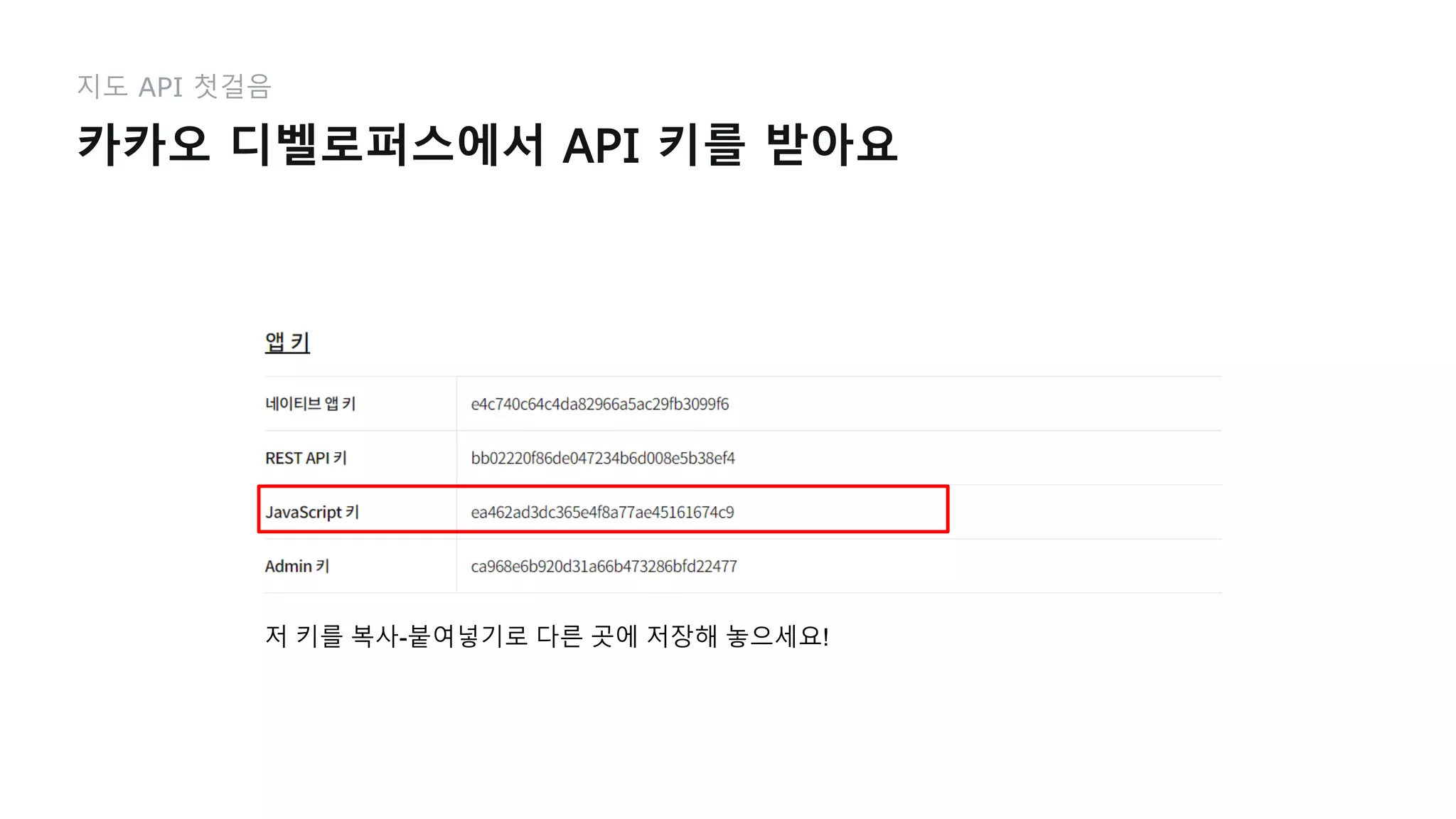Select the 'Admin 키' row label
The width and height of the screenshot is (1456, 819).
tap(297, 566)
